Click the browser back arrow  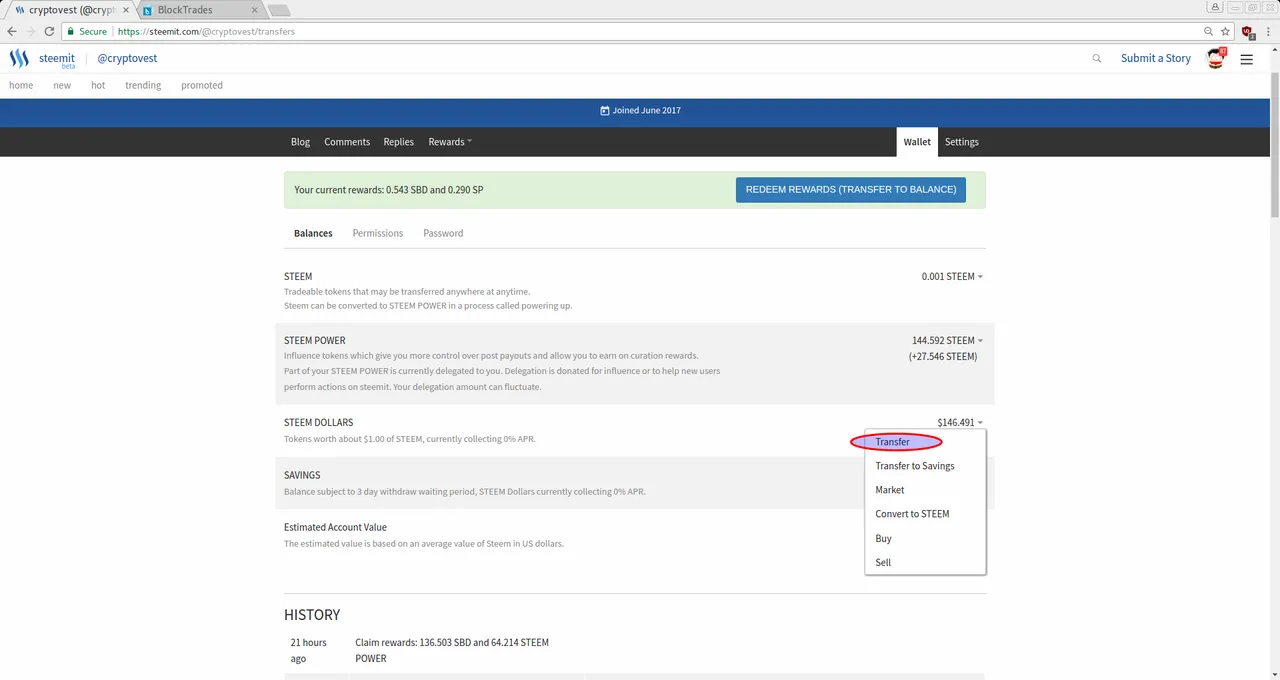point(12,32)
